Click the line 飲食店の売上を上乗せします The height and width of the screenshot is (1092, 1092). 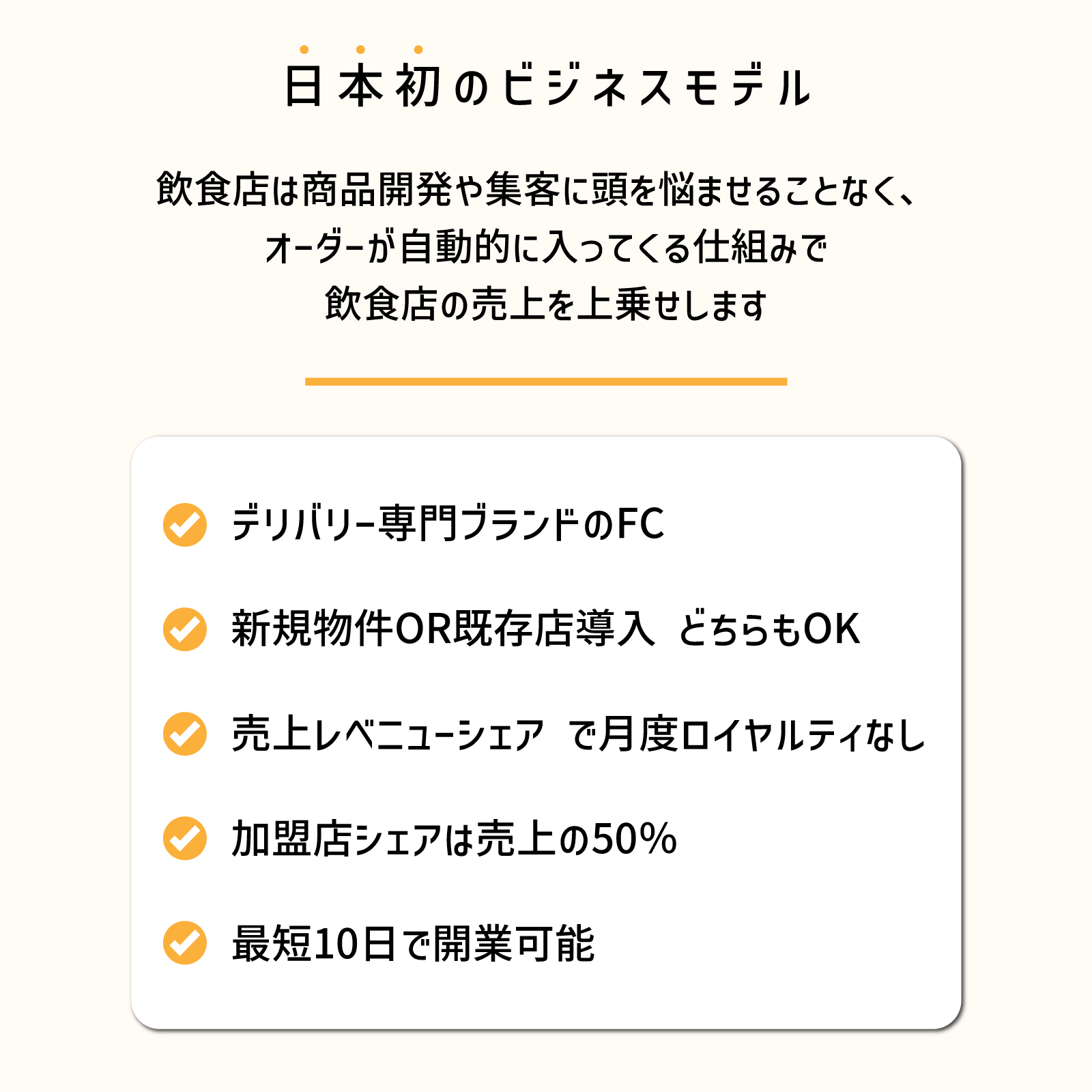pyautogui.click(x=546, y=304)
